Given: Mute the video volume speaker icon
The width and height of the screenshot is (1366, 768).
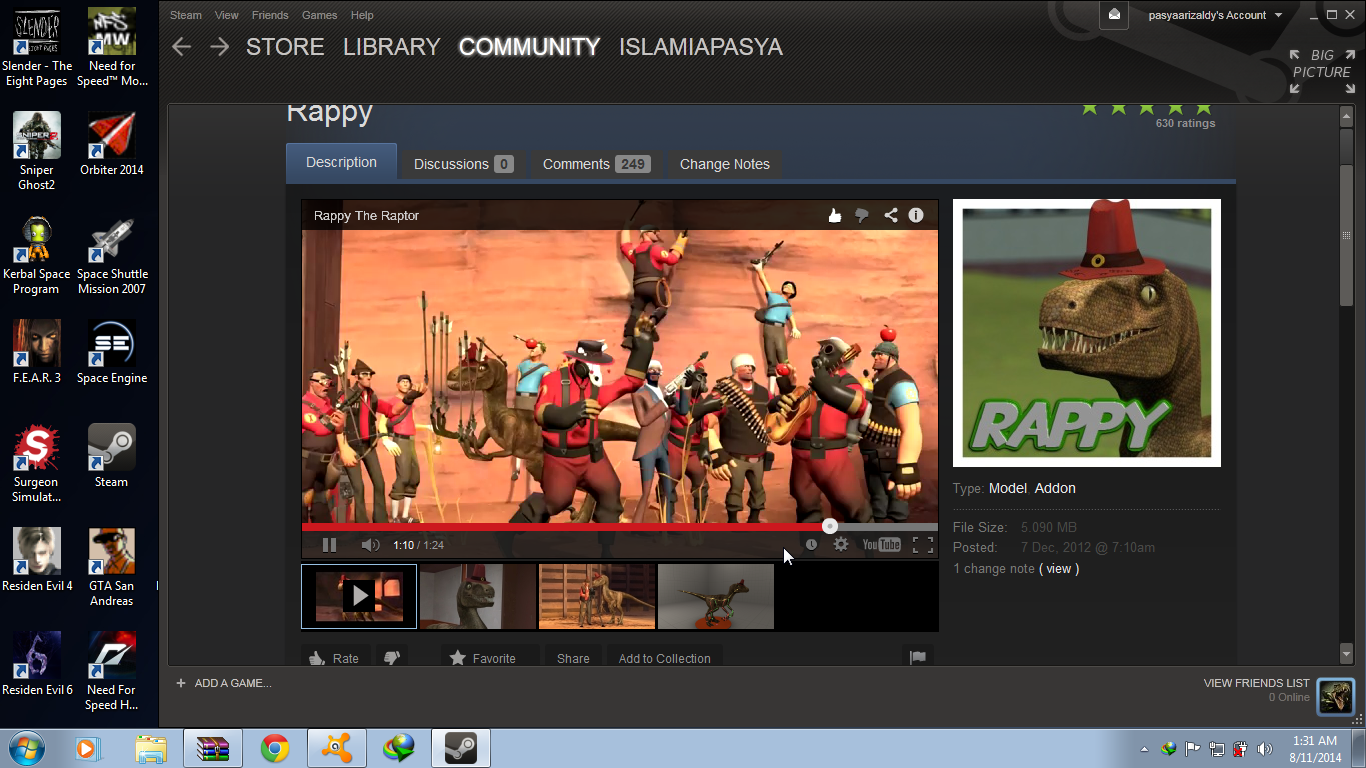Looking at the screenshot, I should tap(370, 545).
